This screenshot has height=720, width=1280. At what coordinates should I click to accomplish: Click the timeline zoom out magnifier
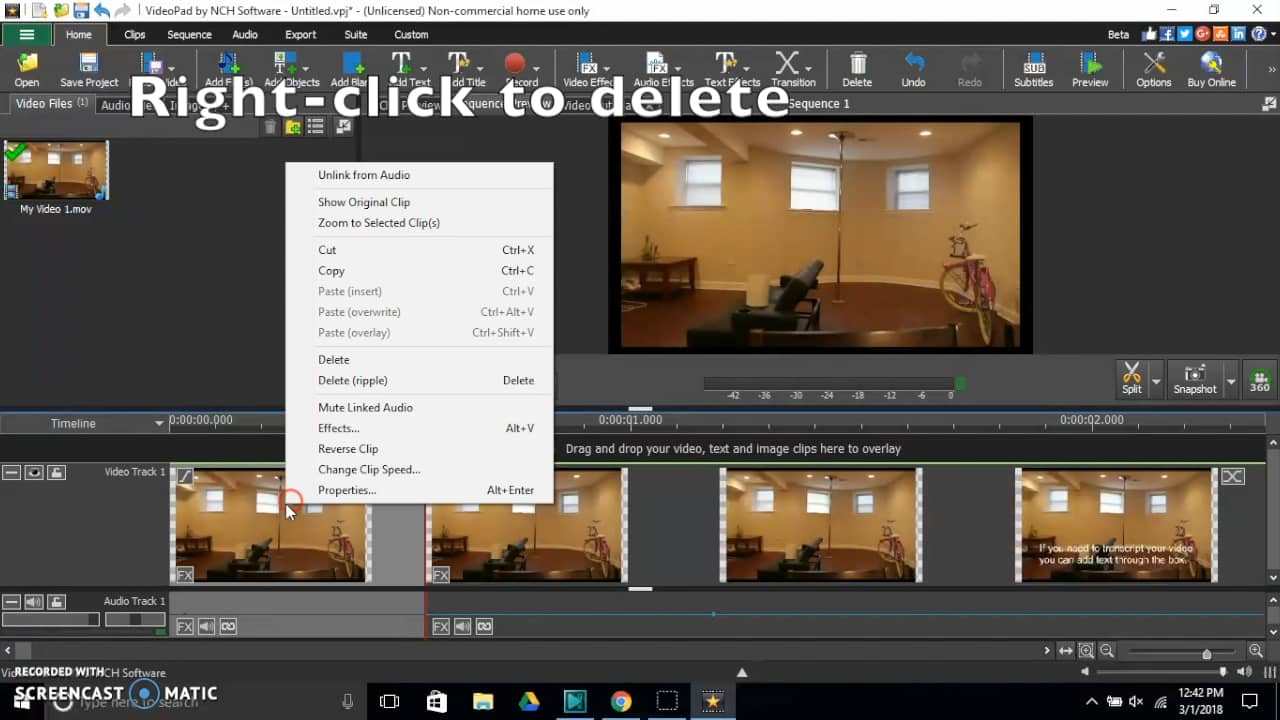click(1107, 651)
